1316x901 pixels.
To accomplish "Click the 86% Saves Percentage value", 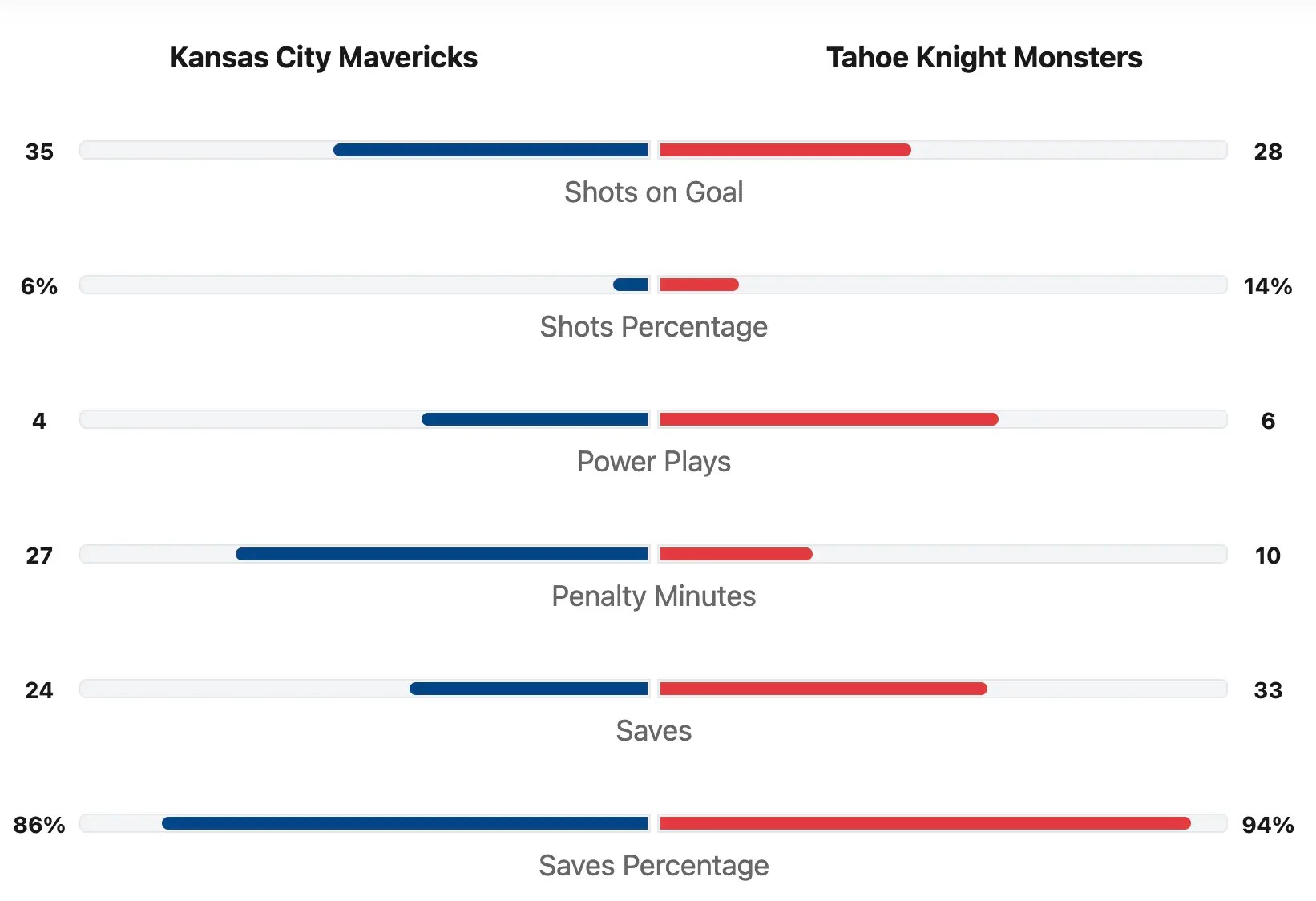I will [x=39, y=825].
